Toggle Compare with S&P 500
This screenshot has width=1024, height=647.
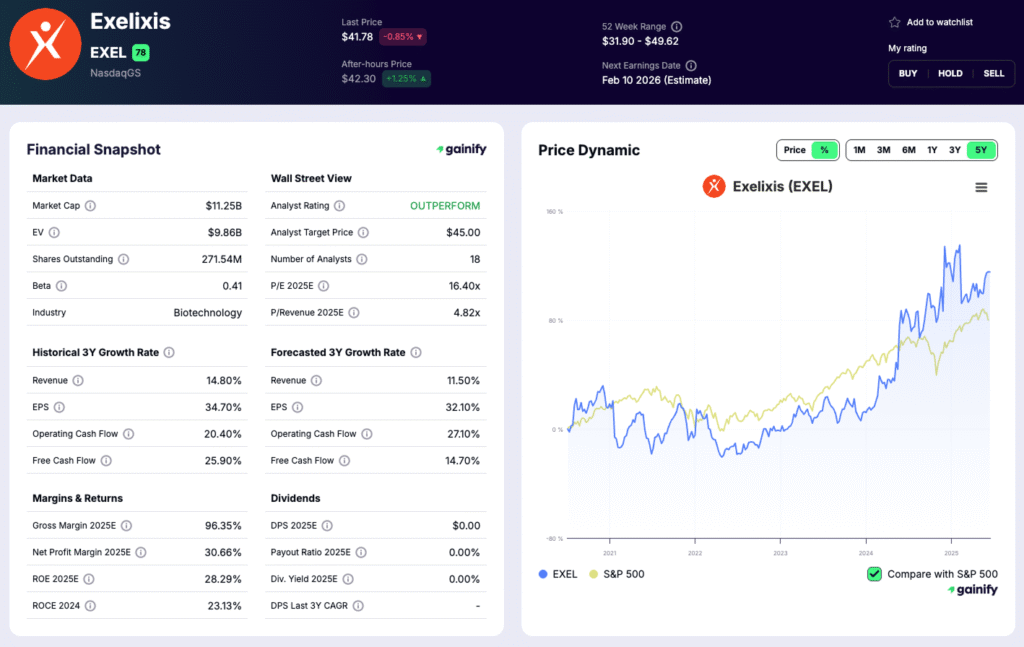pyautogui.click(x=872, y=574)
